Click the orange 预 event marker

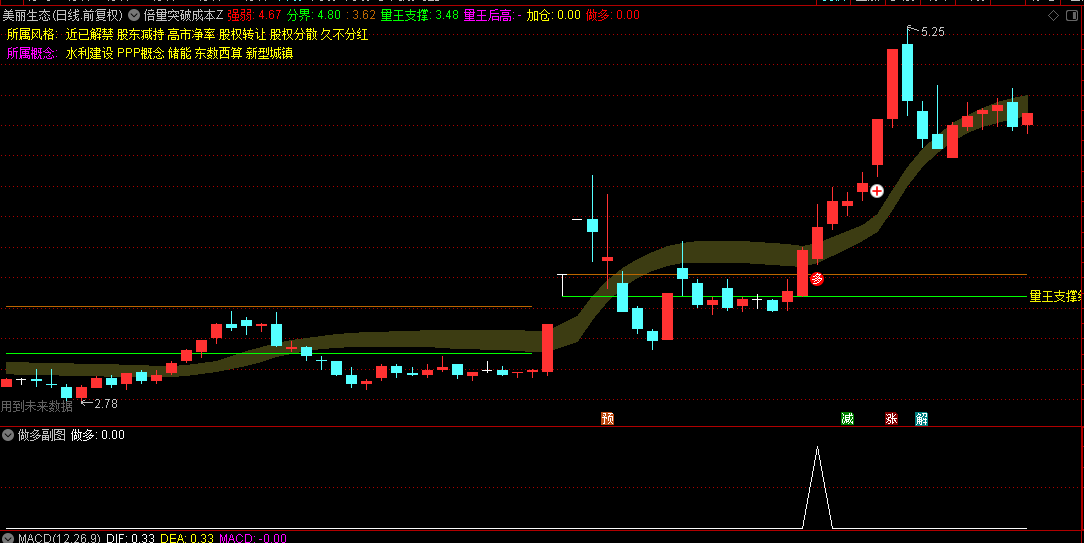(608, 418)
